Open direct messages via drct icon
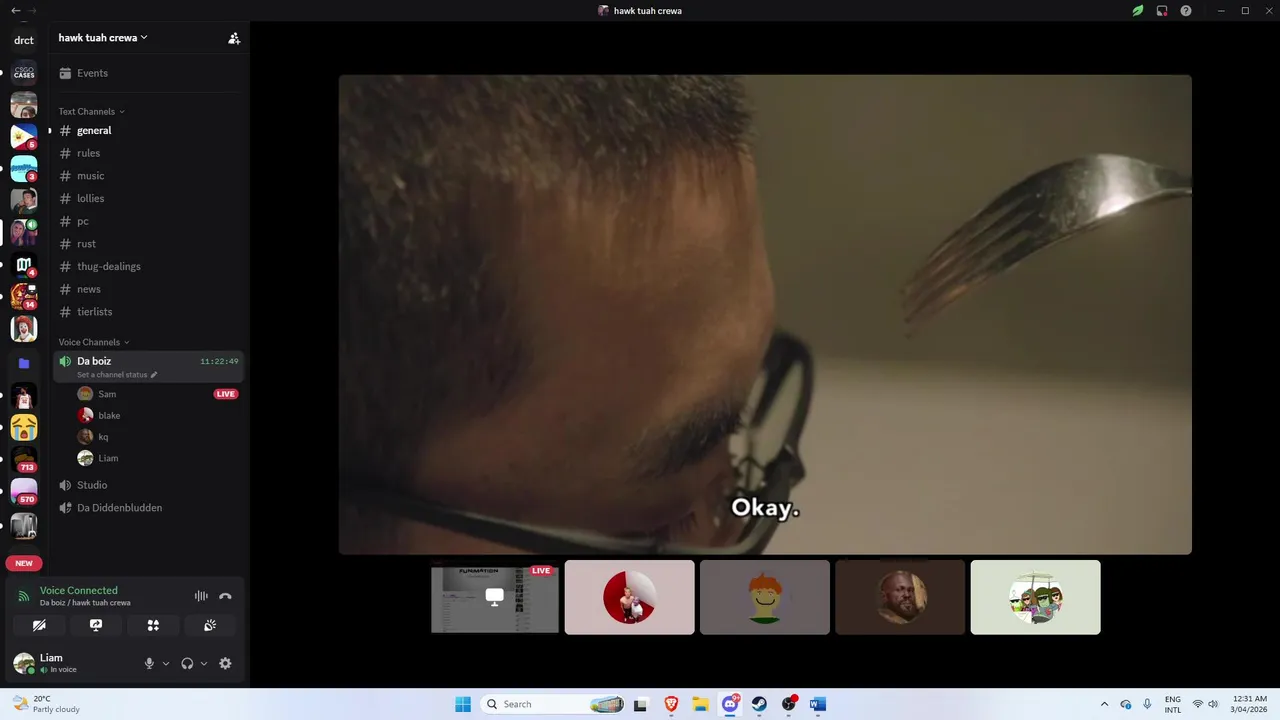The image size is (1280, 720). [x=24, y=40]
